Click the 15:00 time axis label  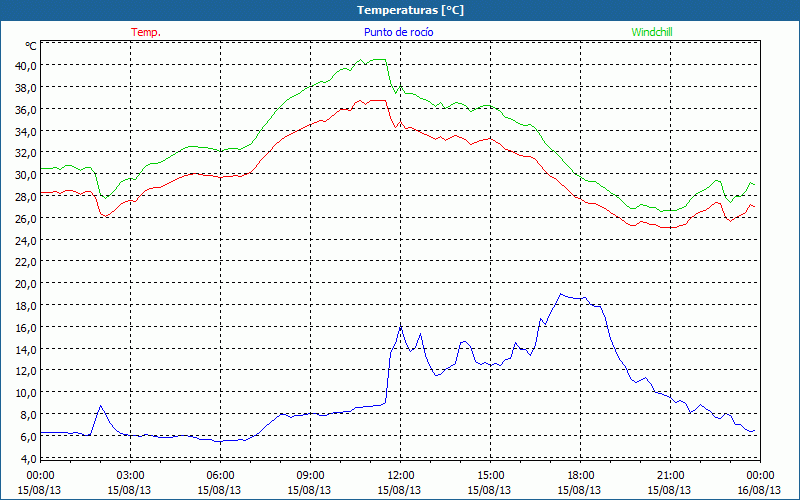[x=490, y=476]
